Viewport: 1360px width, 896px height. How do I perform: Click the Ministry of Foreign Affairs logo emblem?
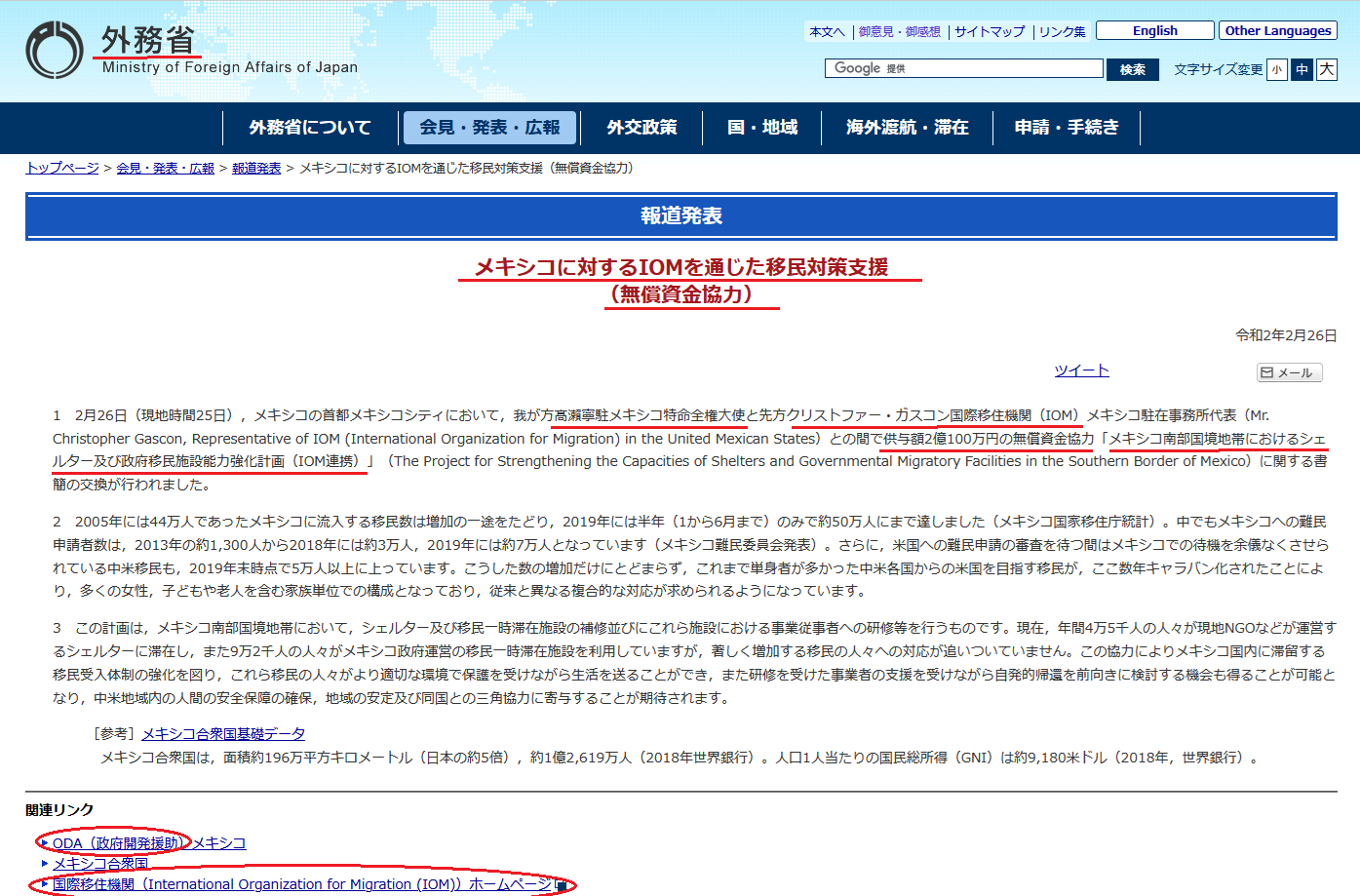point(55,50)
